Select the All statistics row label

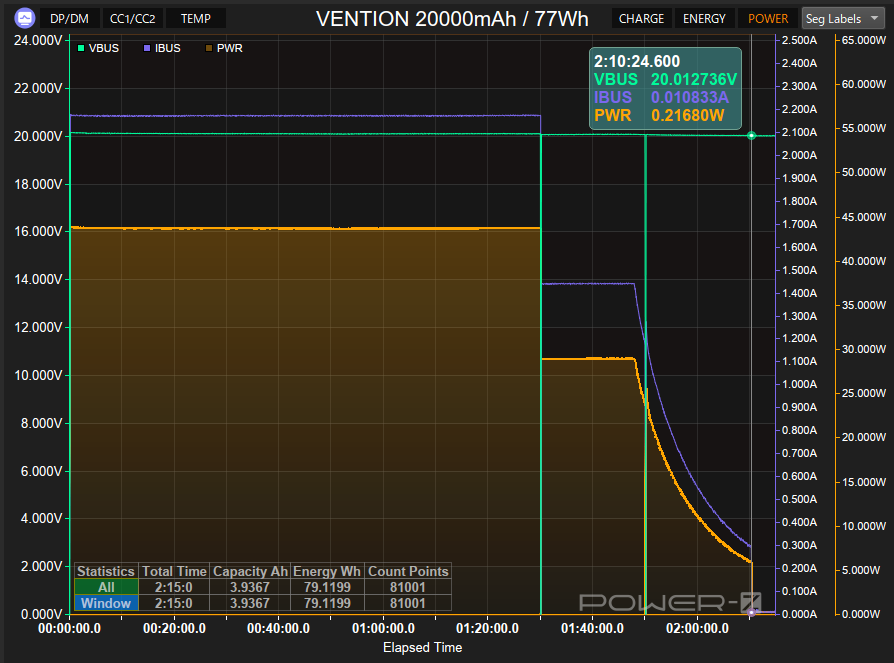pos(106,587)
